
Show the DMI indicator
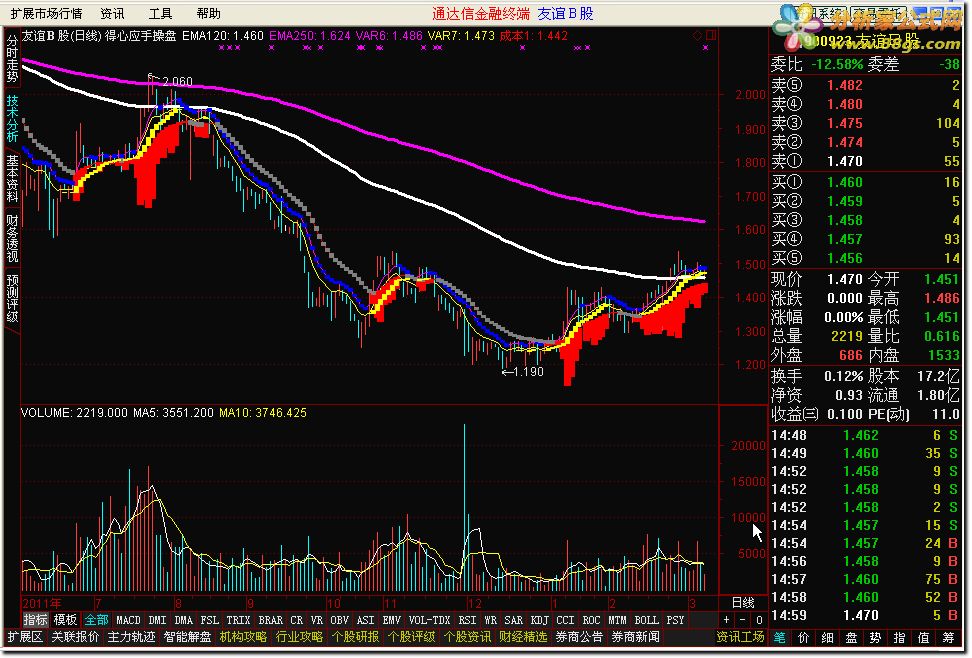(157, 620)
